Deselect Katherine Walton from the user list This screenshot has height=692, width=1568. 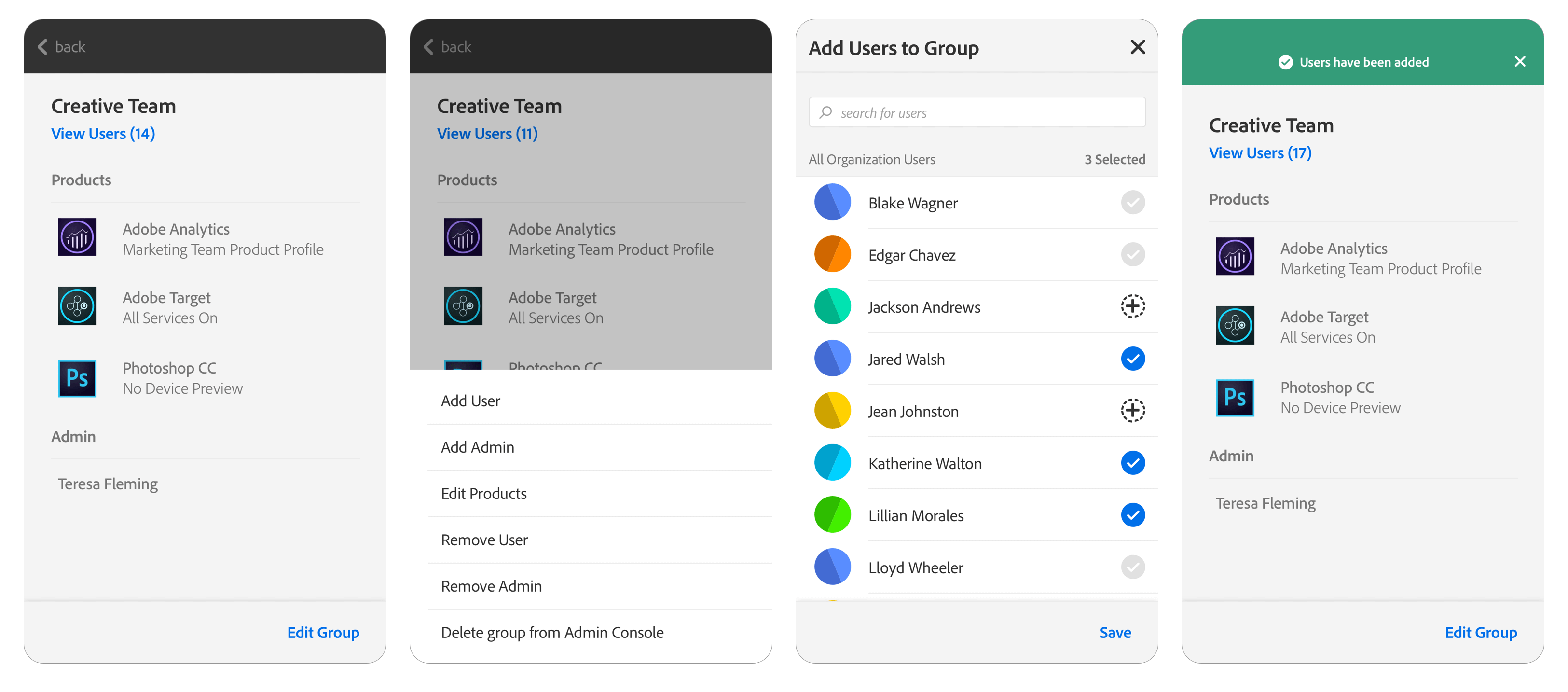(1132, 463)
